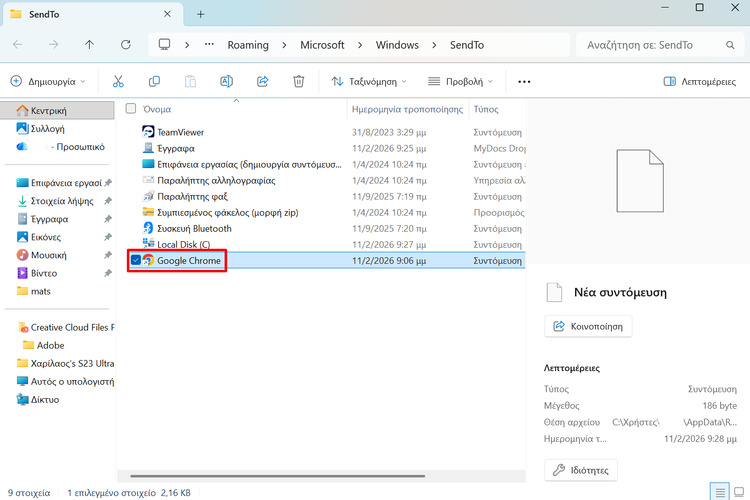The image size is (750, 500).
Task: Click the Ιδιότητες properties button
Action: click(x=581, y=470)
